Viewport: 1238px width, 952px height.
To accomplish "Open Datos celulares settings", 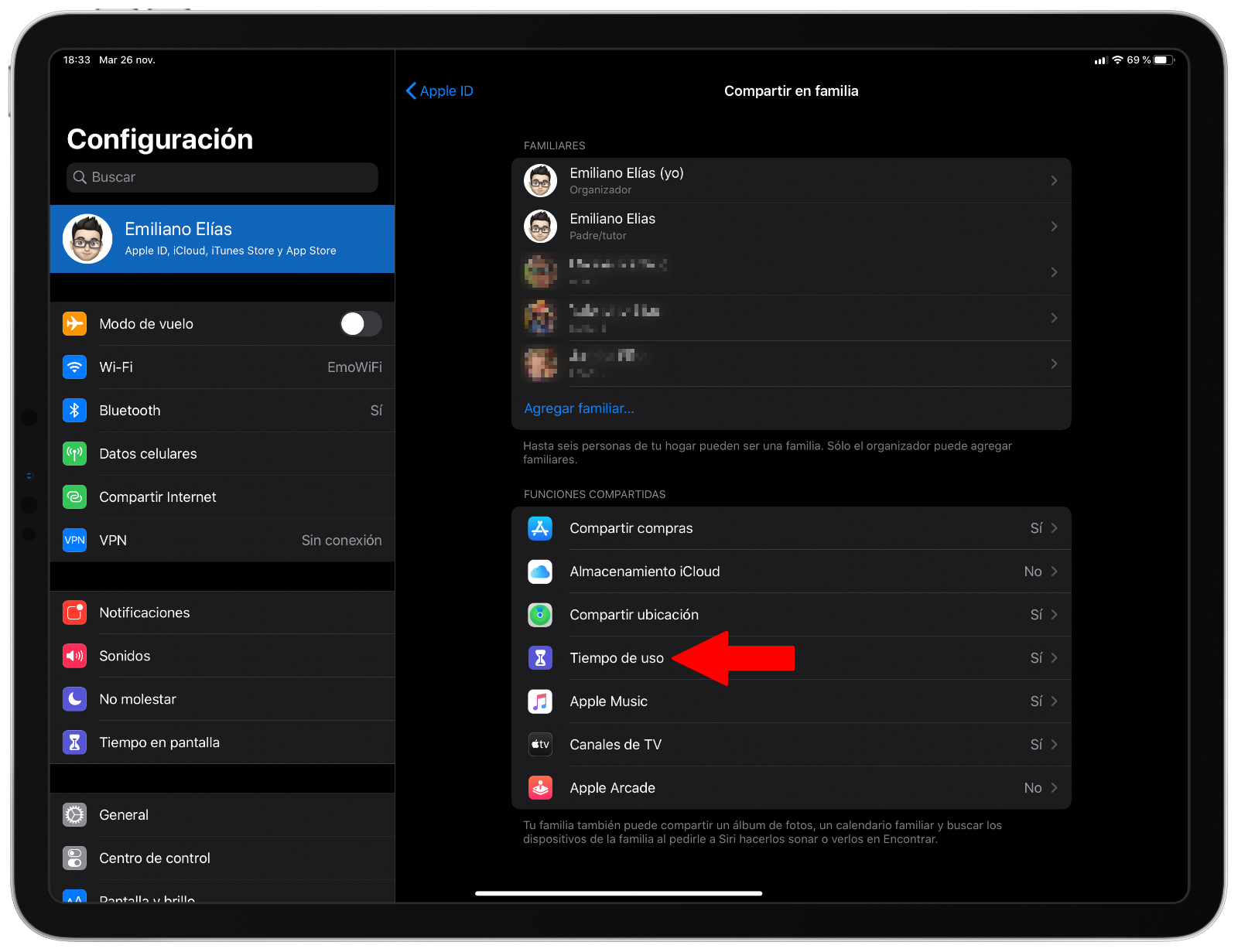I will (x=222, y=453).
